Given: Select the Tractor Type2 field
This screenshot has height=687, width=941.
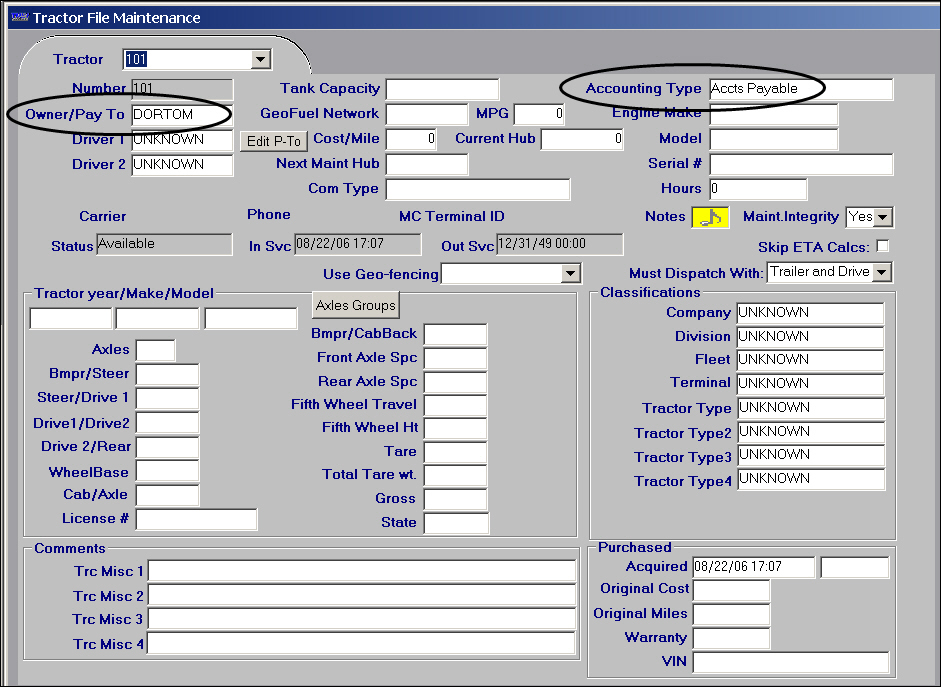Looking at the screenshot, I should coord(810,432).
